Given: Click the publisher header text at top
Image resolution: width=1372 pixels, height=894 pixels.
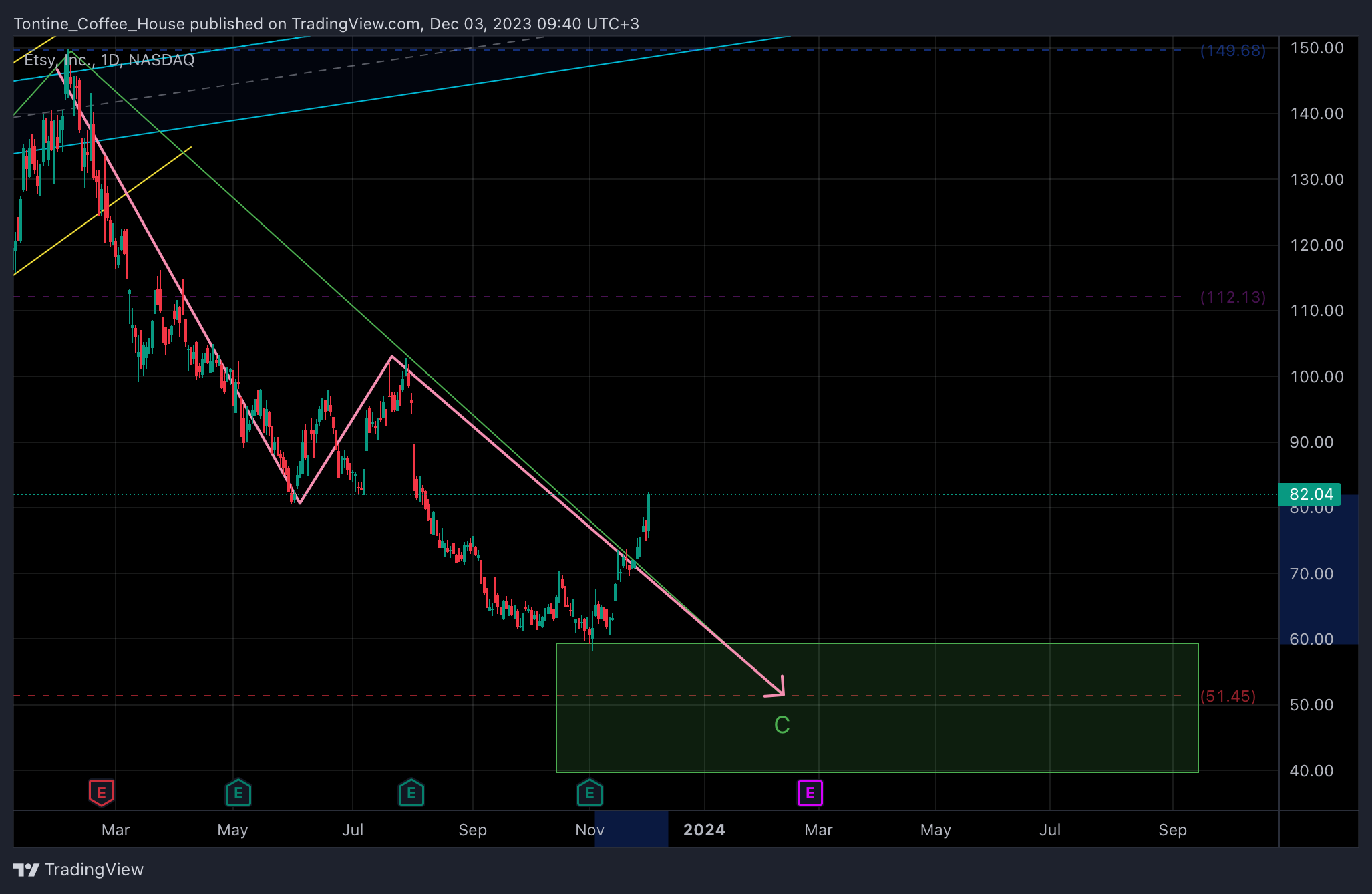Looking at the screenshot, I should point(327,24).
